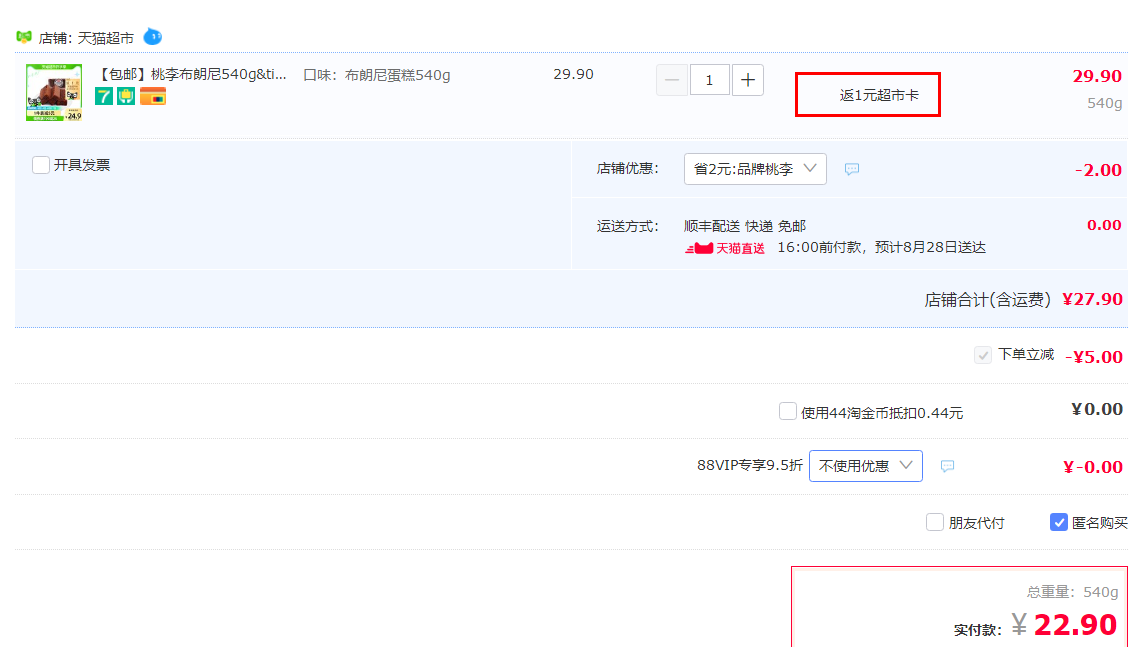This screenshot has height=647, width=1148.
Task: Click the 天猫直送 delivery logo
Action: point(725,248)
